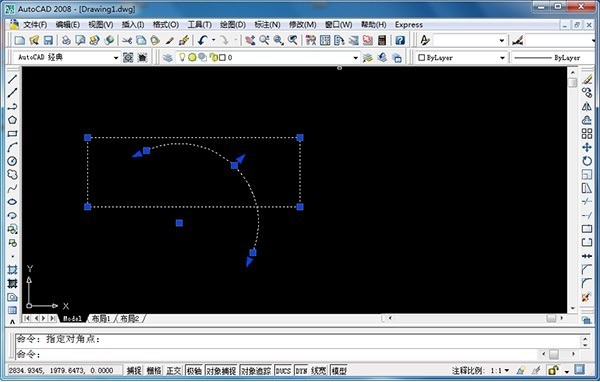Image resolution: width=600 pixels, height=382 pixels.
Task: Toggle DYN dynamic input in status bar
Action: 301,371
